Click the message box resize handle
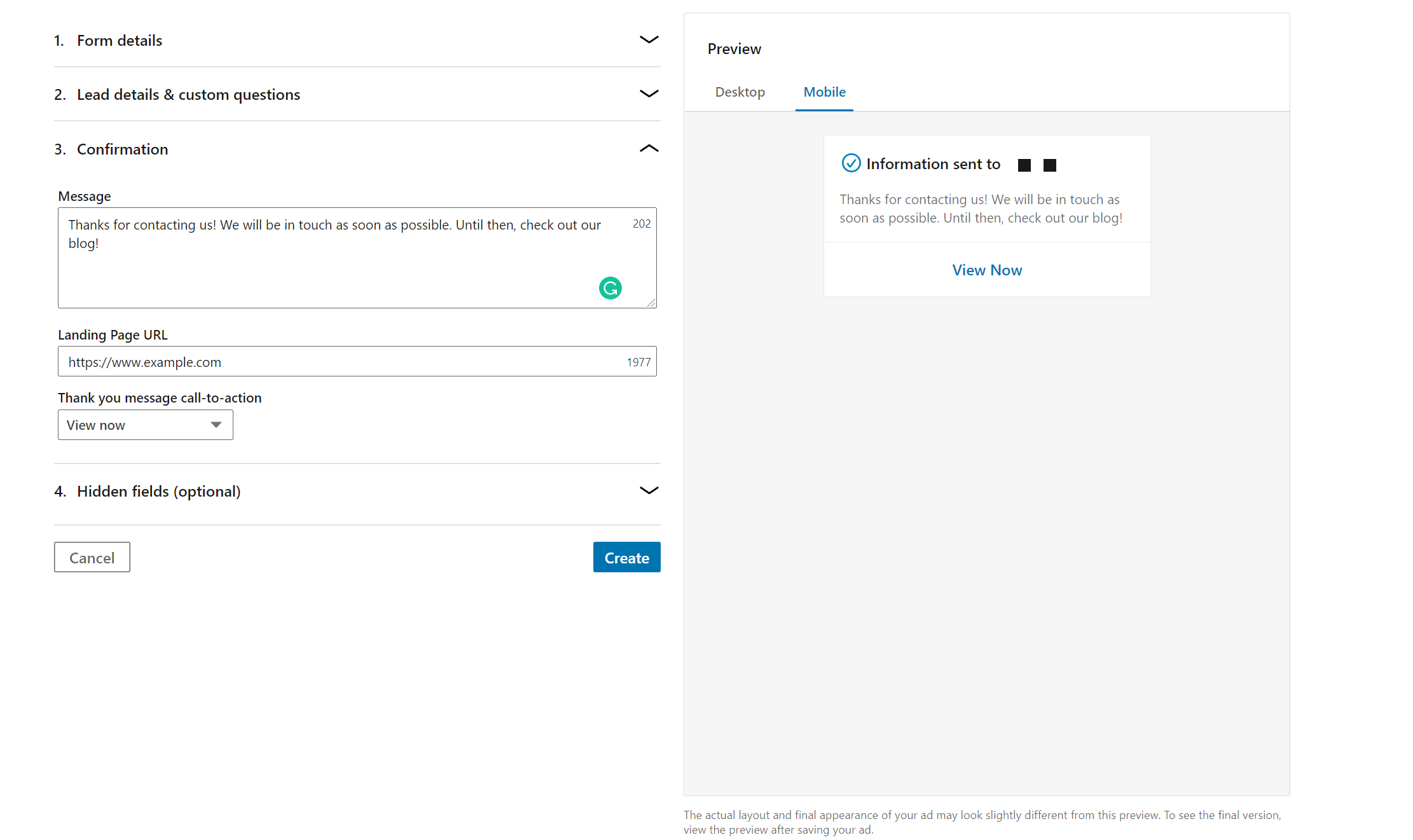 (x=652, y=303)
